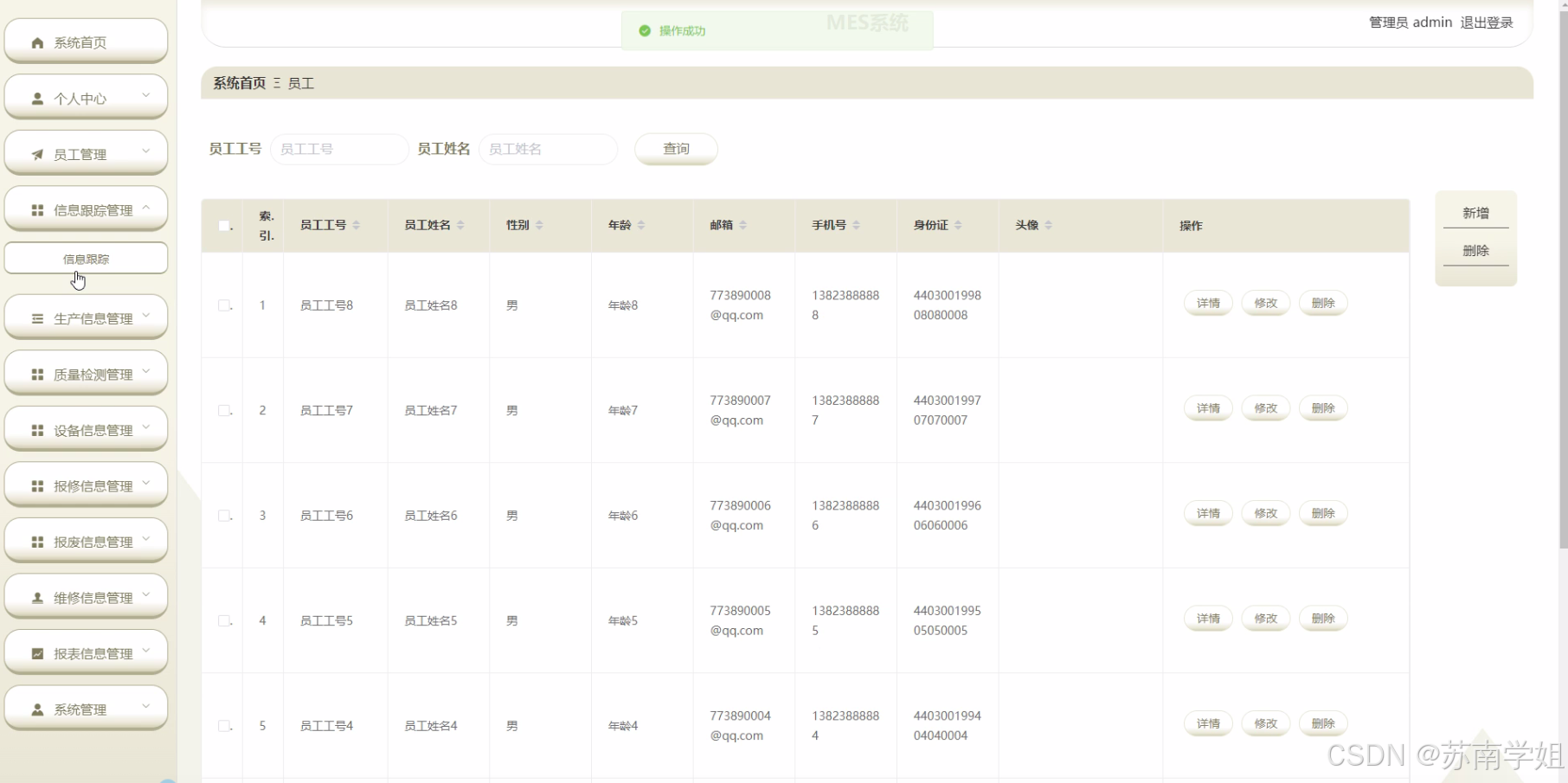The width and height of the screenshot is (1568, 783).
Task: Select the 信息跟踪 submenu item
Action: tap(85, 258)
